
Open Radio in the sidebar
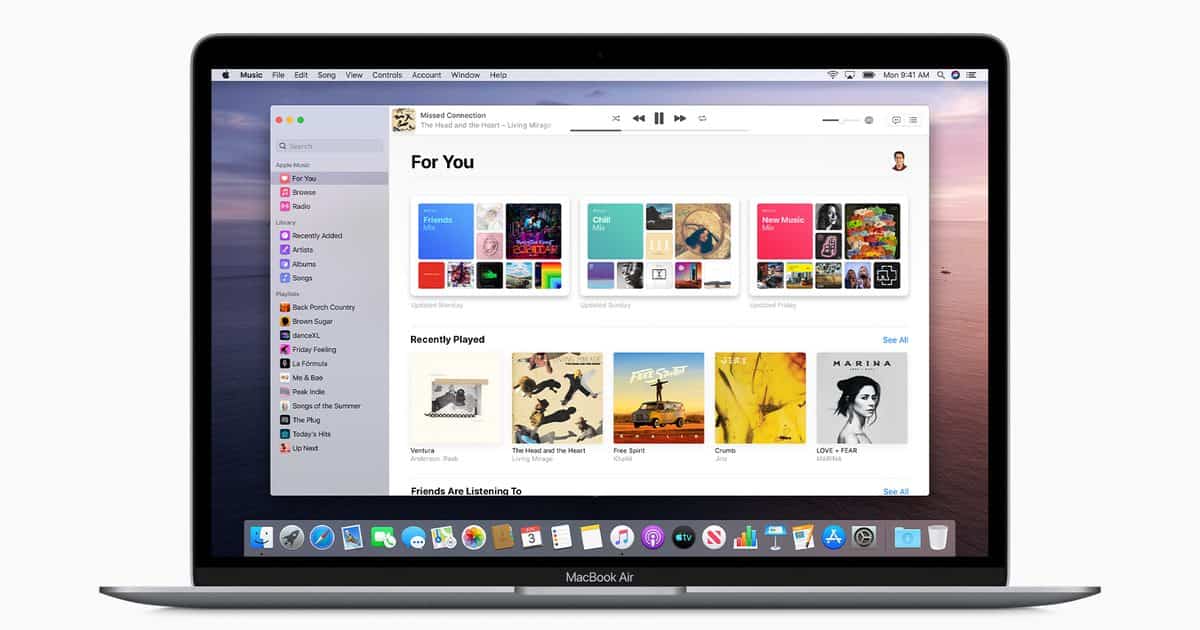pos(301,206)
